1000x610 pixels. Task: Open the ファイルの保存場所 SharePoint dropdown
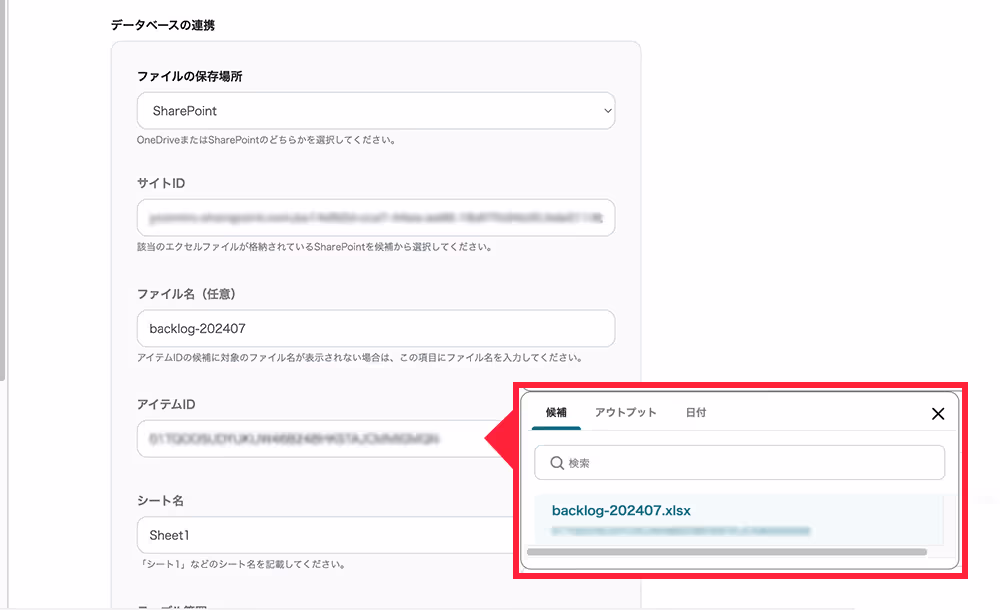(x=376, y=111)
